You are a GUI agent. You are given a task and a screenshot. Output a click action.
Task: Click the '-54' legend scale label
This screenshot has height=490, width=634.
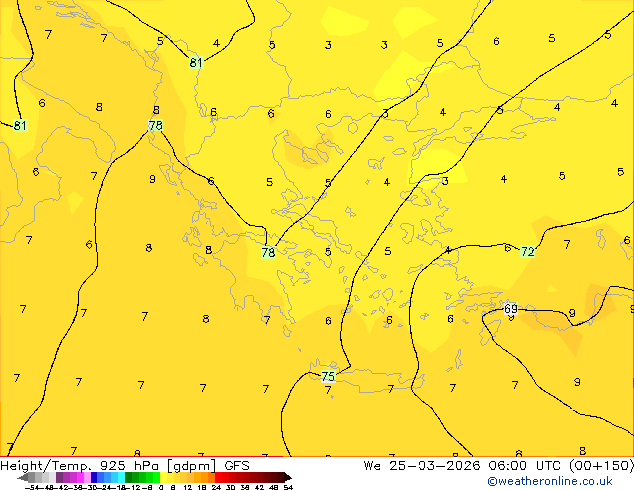click(x=32, y=487)
